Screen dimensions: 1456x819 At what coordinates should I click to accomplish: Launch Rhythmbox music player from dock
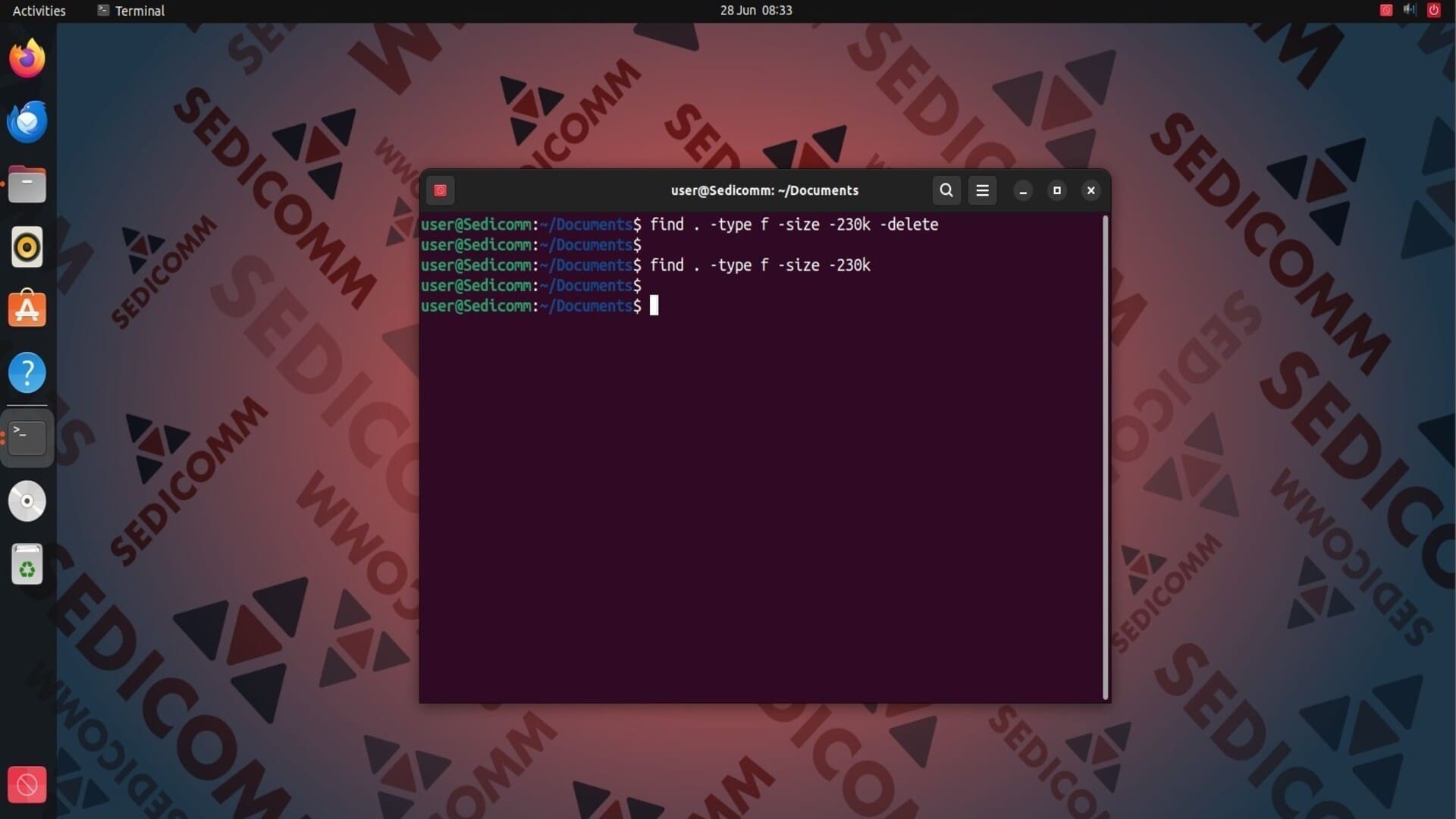[27, 247]
